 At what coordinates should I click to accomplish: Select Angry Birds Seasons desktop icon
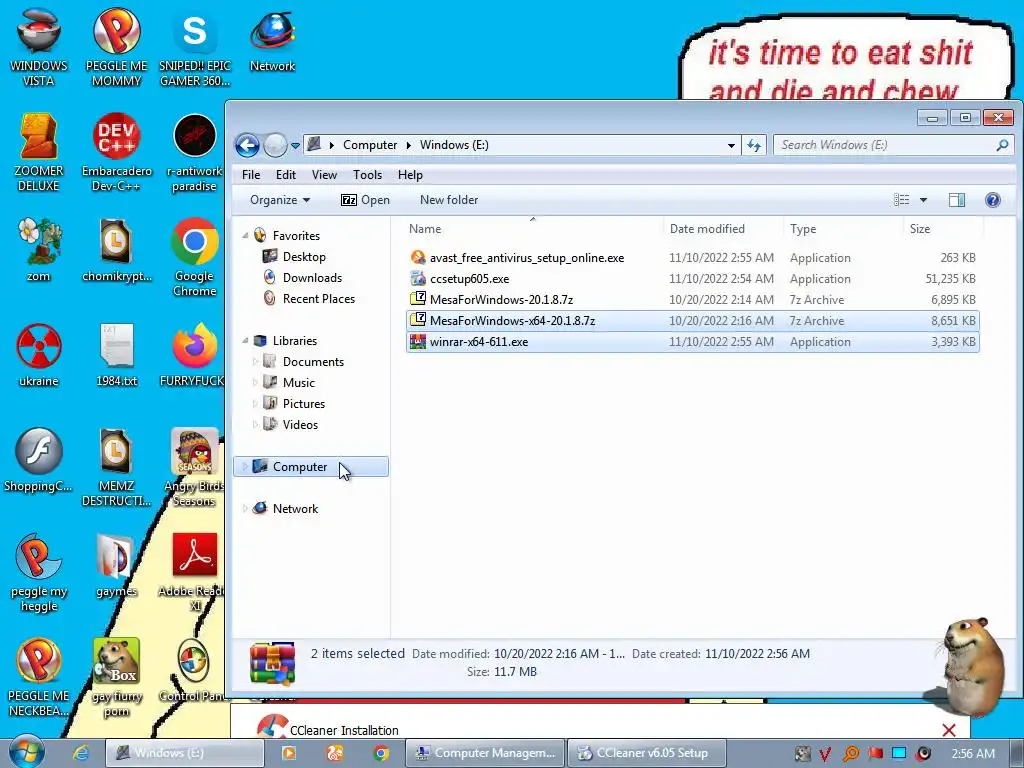(x=194, y=467)
